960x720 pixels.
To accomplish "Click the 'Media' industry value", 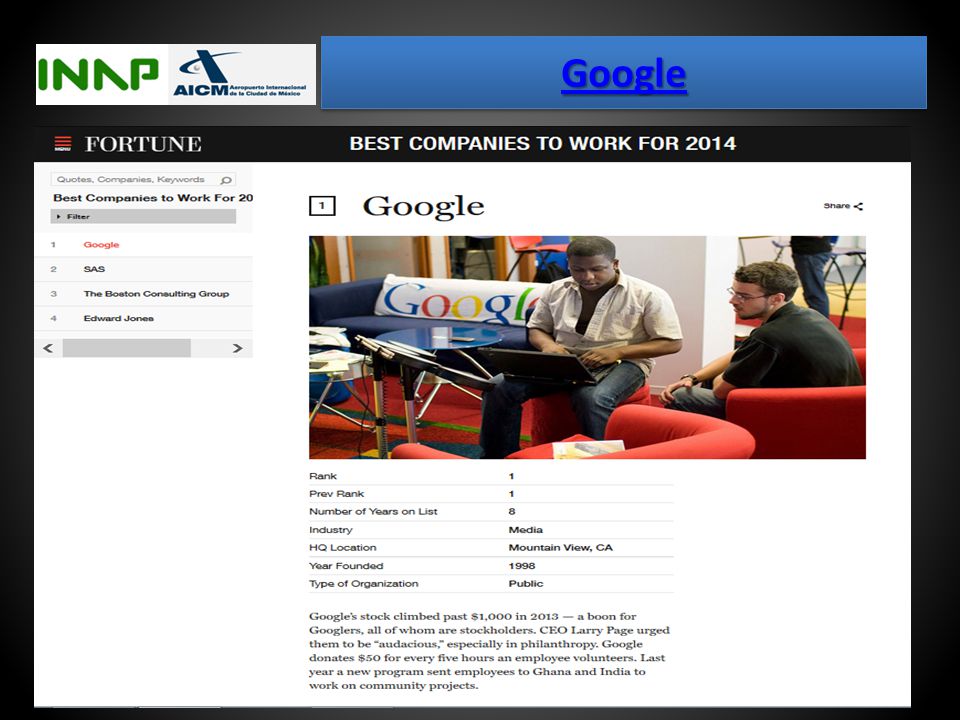I will [525, 530].
